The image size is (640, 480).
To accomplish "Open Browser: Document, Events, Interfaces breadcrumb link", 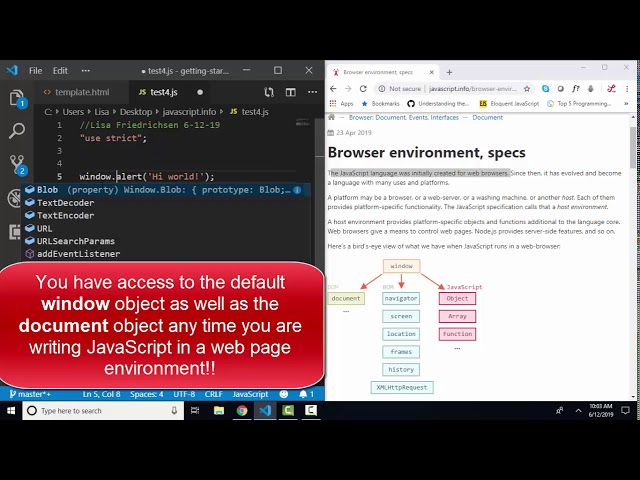I will pos(404,118).
